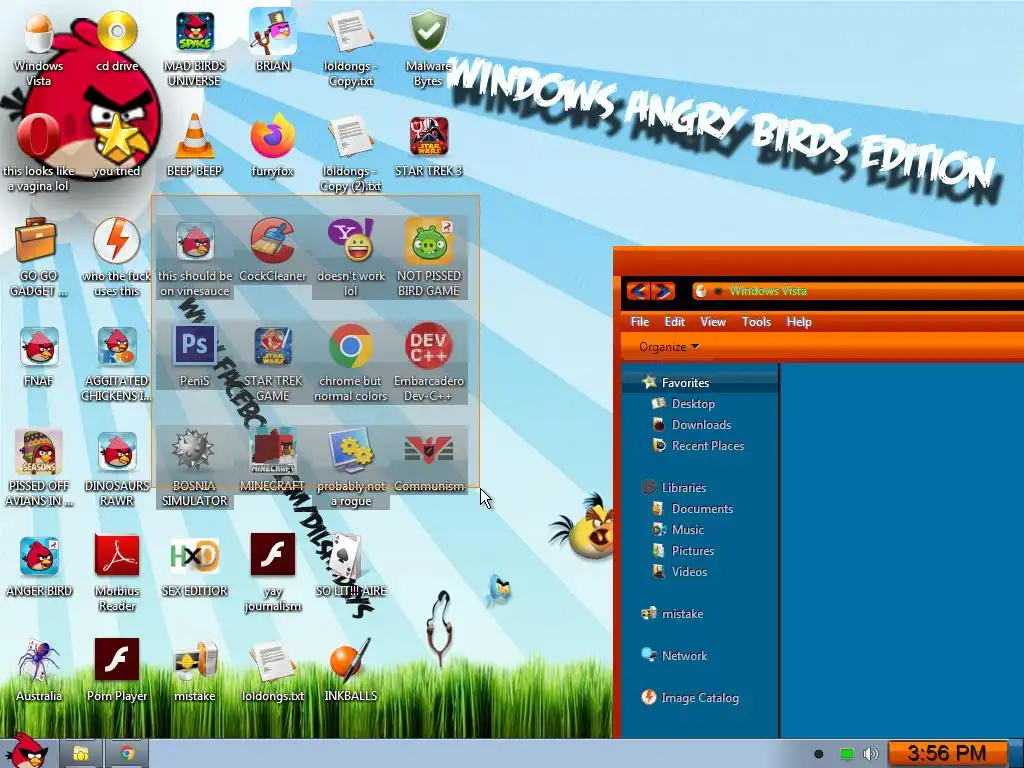
Task: Click the Explorer back arrow button
Action: [x=638, y=291]
